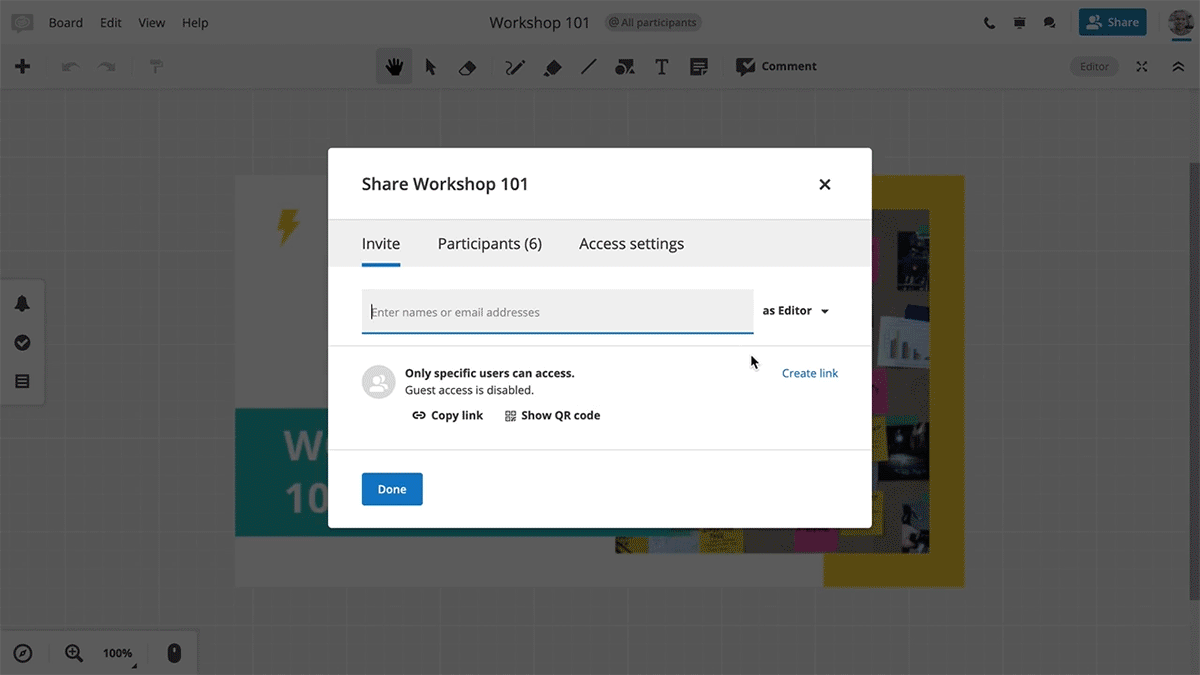Start a call with phone icon

pyautogui.click(x=989, y=22)
